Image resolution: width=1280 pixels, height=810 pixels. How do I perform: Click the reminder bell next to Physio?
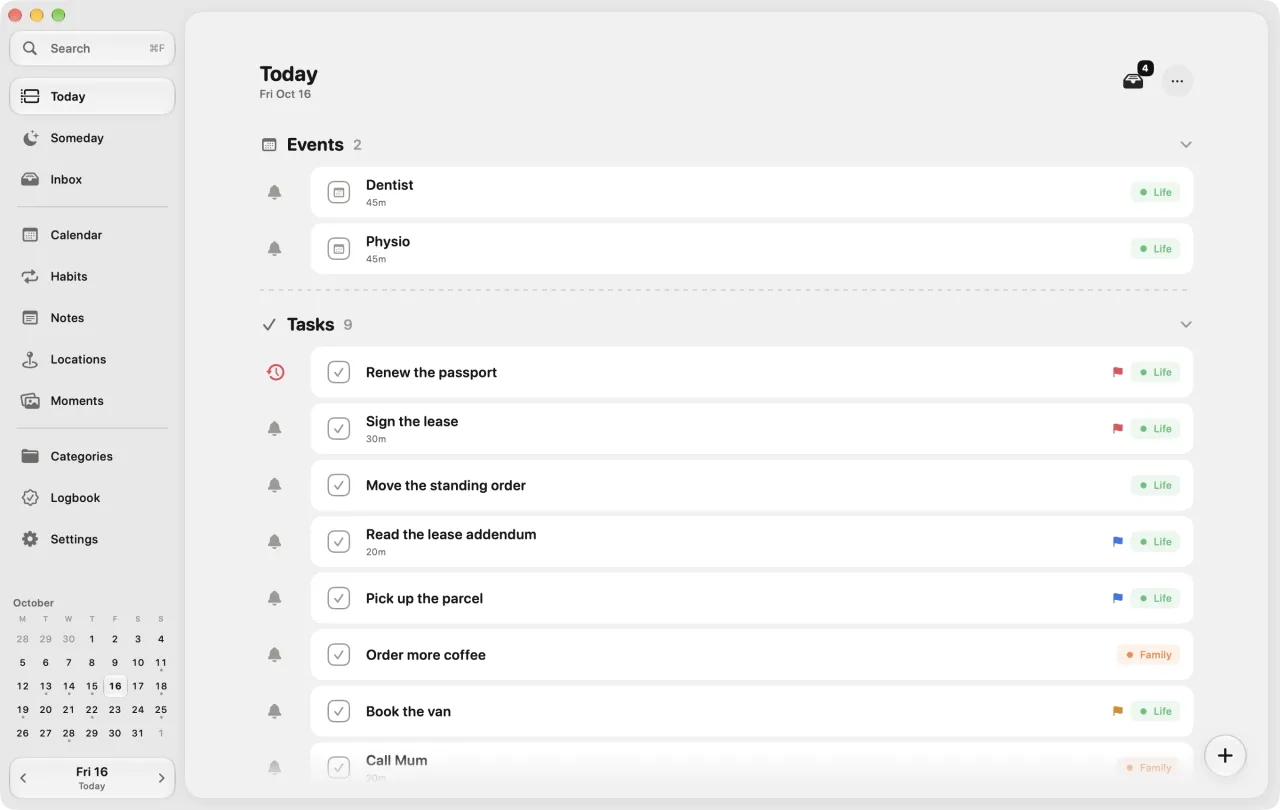[x=274, y=249]
